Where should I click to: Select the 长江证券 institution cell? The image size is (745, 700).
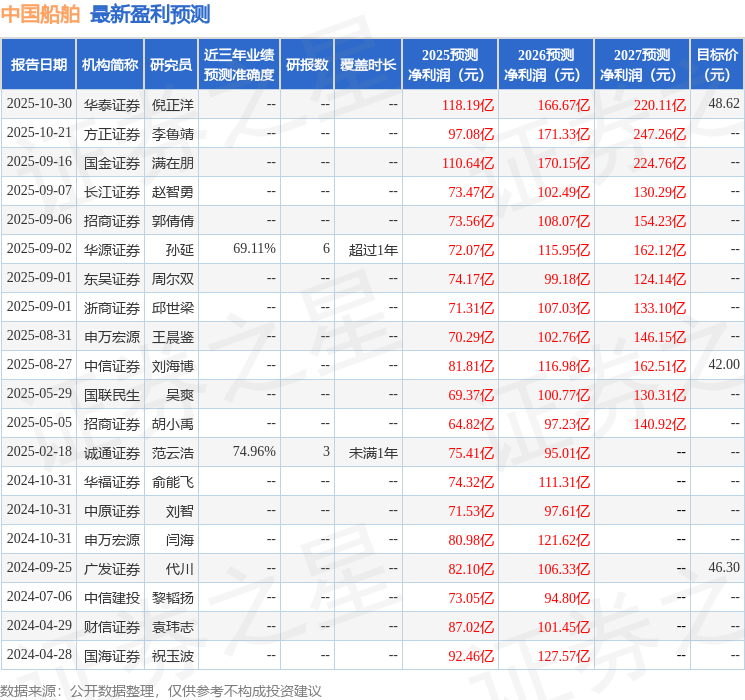pos(112,192)
